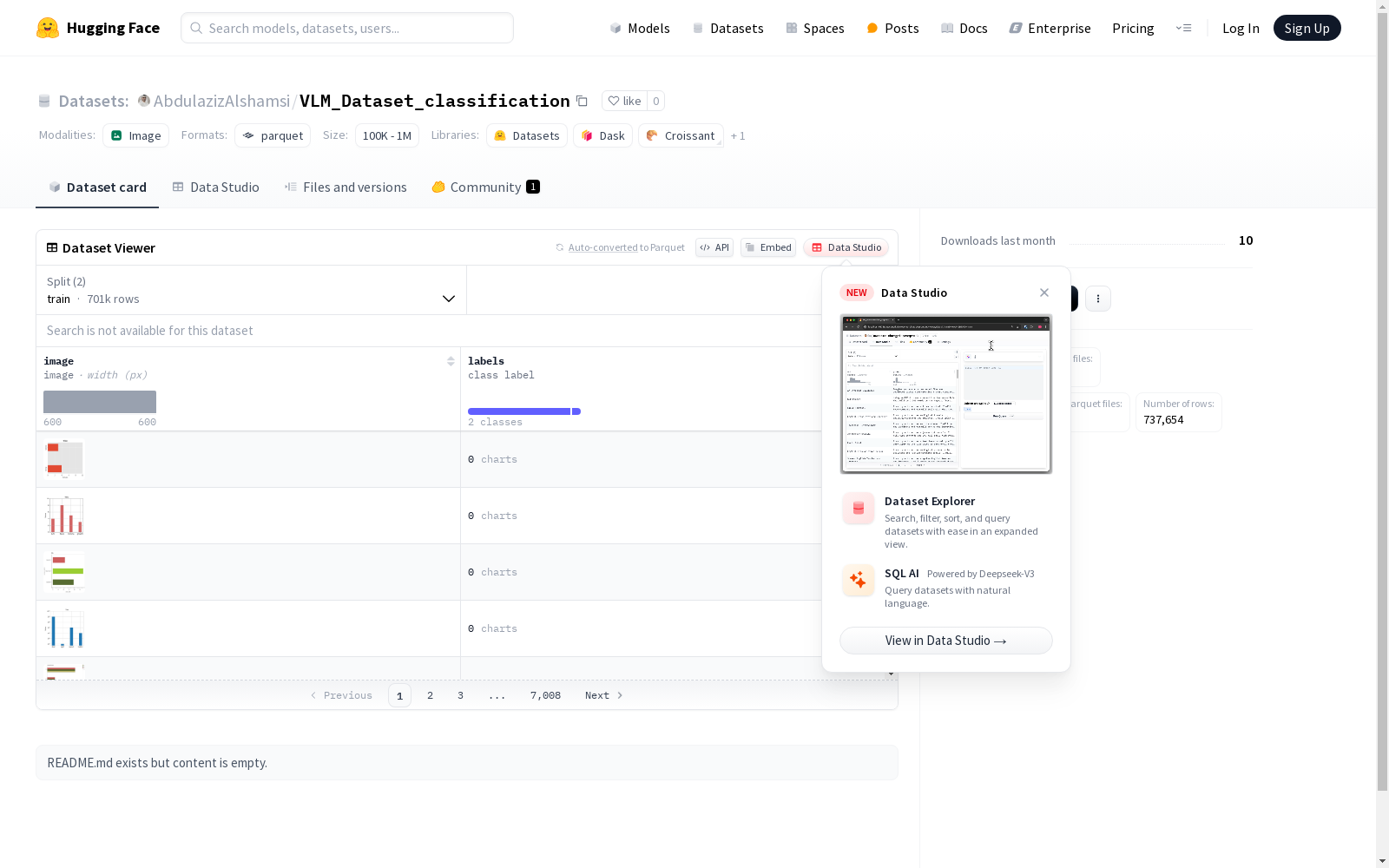Open the Models navigation item
The height and width of the screenshot is (868, 1389).
click(x=640, y=28)
